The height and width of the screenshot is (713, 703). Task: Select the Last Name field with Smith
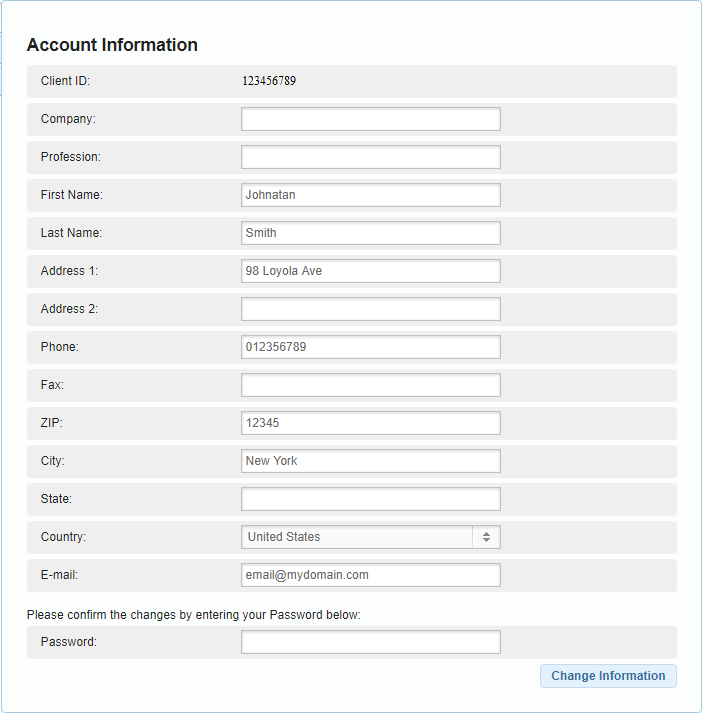(x=370, y=233)
